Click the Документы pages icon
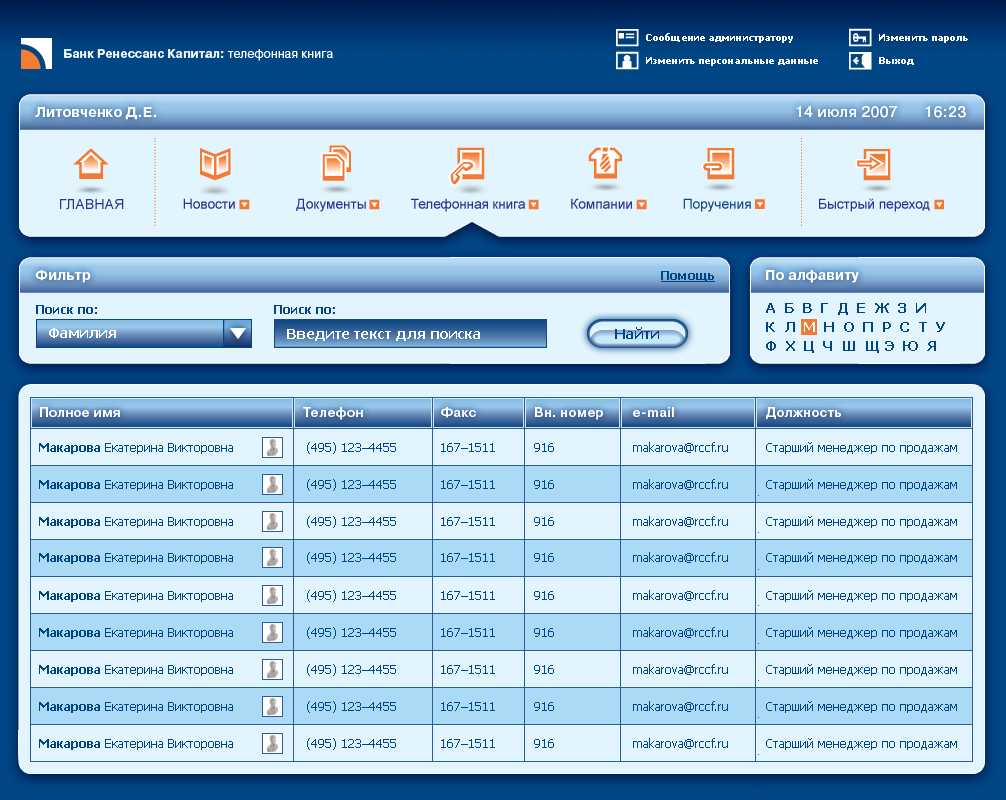The width and height of the screenshot is (1006, 800). (x=337, y=164)
